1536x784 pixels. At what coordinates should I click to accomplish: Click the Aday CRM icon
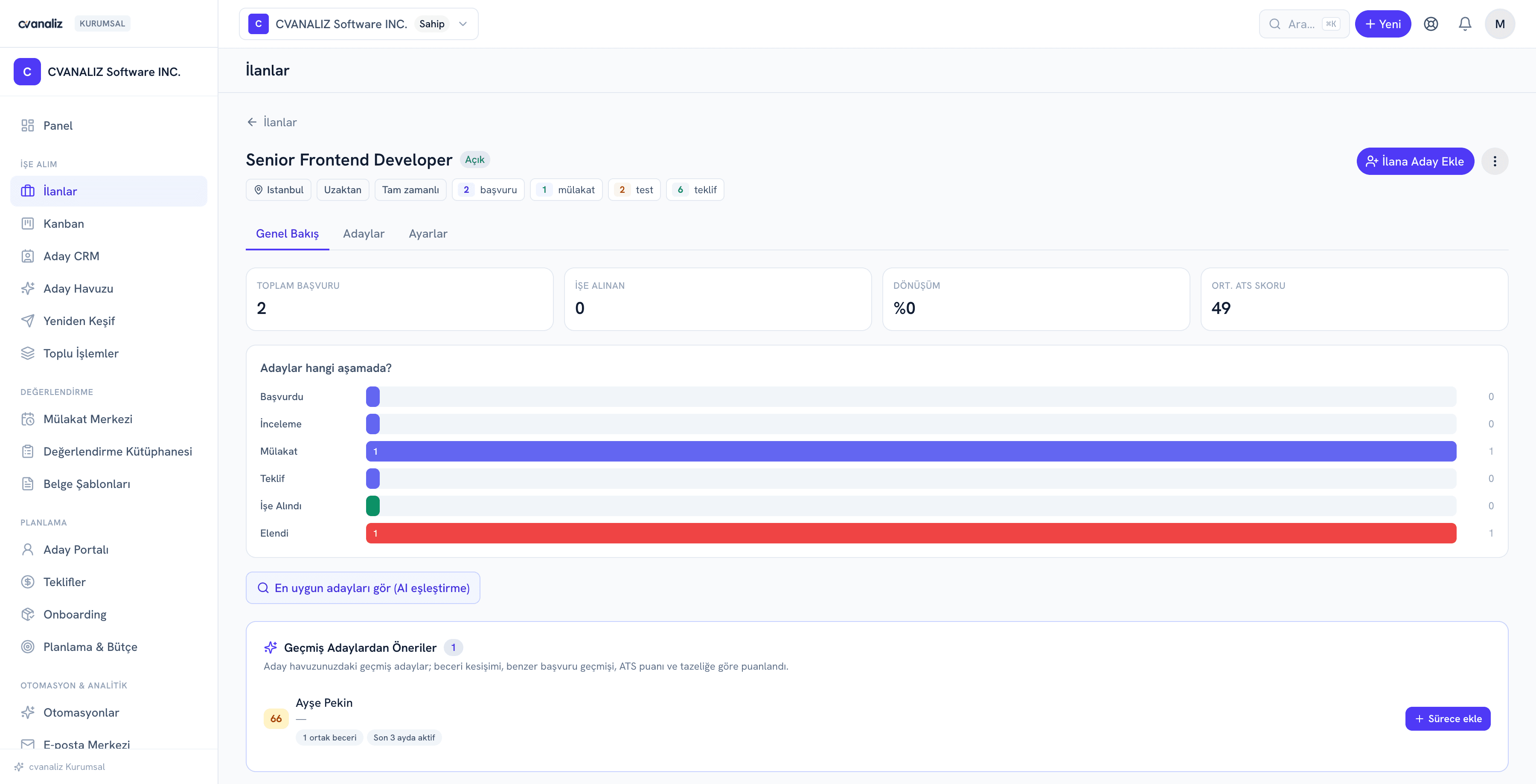click(x=27, y=256)
